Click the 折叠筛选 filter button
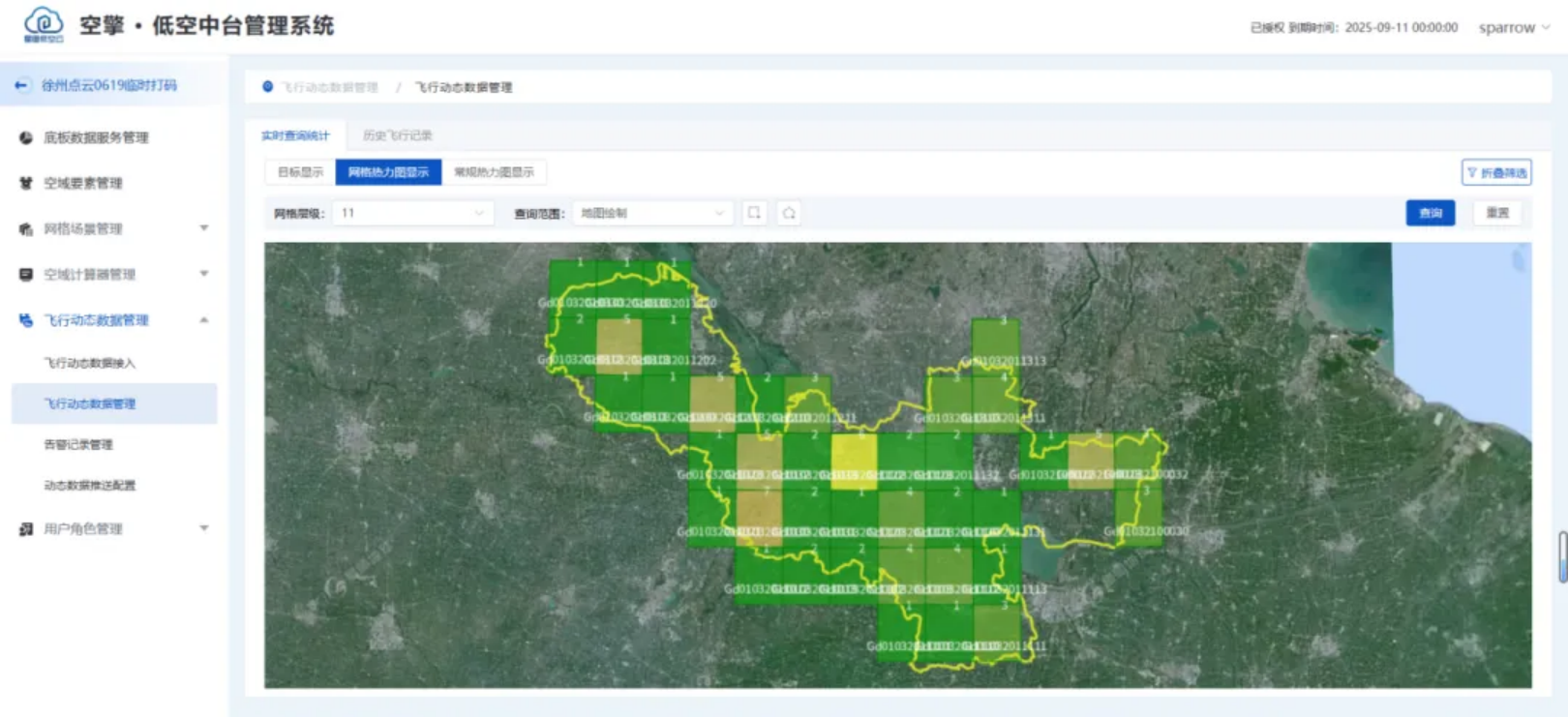The width and height of the screenshot is (1568, 717). pyautogui.click(x=1496, y=172)
